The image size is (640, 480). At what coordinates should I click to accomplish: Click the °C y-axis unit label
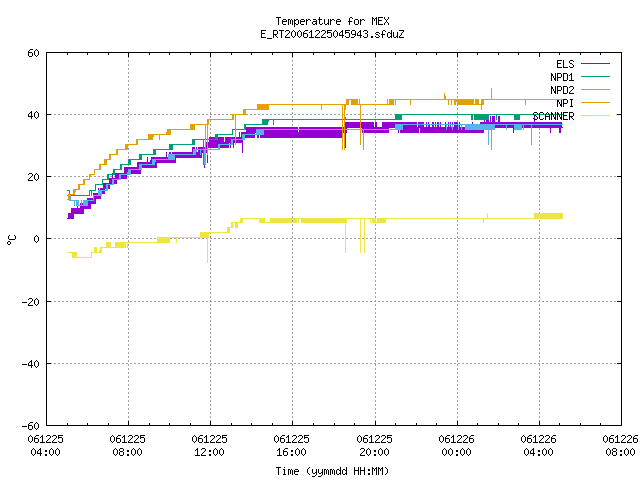(x=11, y=240)
